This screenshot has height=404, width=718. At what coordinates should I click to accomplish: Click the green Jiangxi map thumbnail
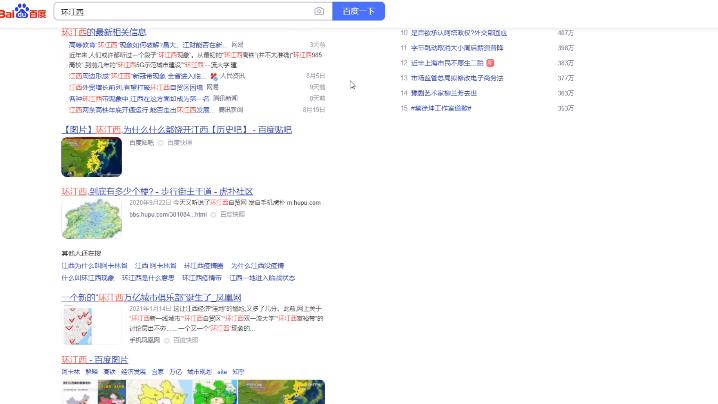91,220
